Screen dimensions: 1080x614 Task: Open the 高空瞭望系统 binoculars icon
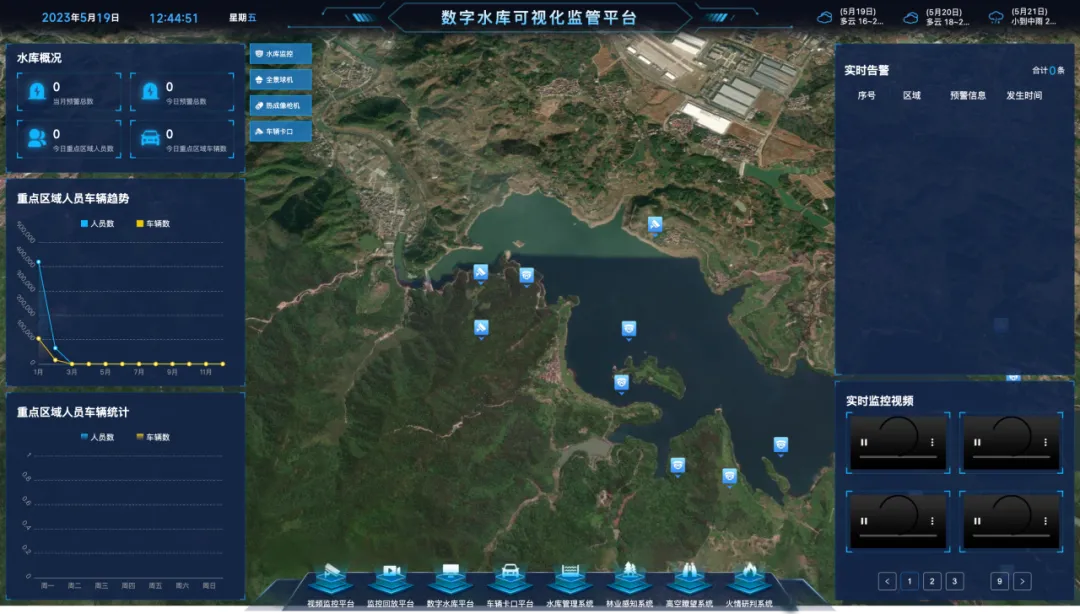click(x=689, y=577)
